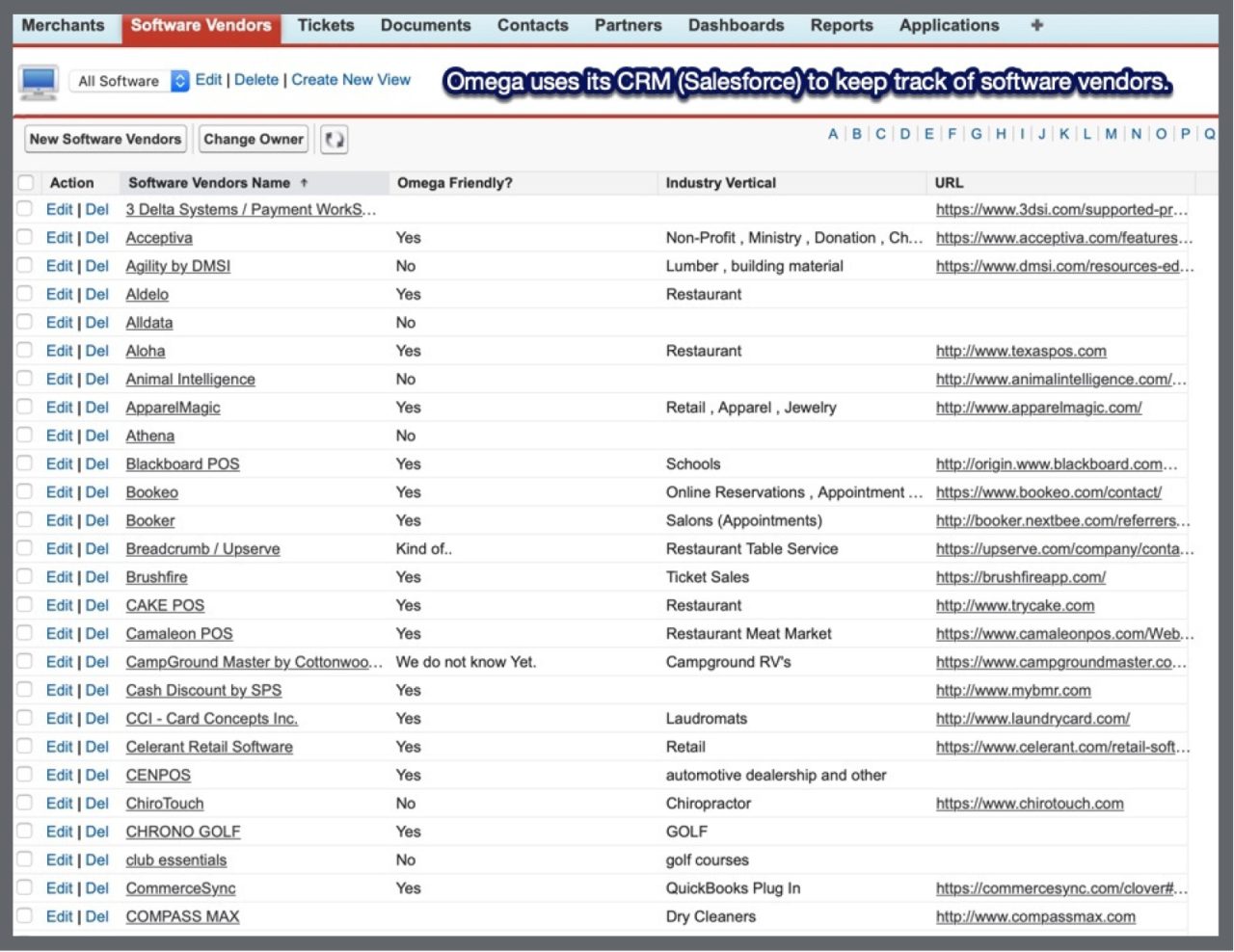
Task: Select the Blackboard POS row checkbox
Action: tap(26, 464)
